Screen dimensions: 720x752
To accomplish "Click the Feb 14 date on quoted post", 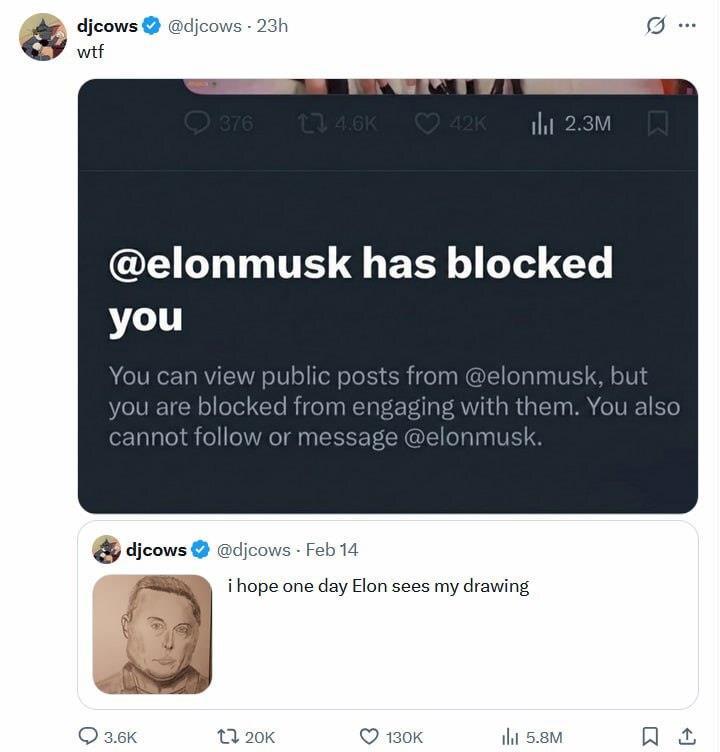I will 331,549.
